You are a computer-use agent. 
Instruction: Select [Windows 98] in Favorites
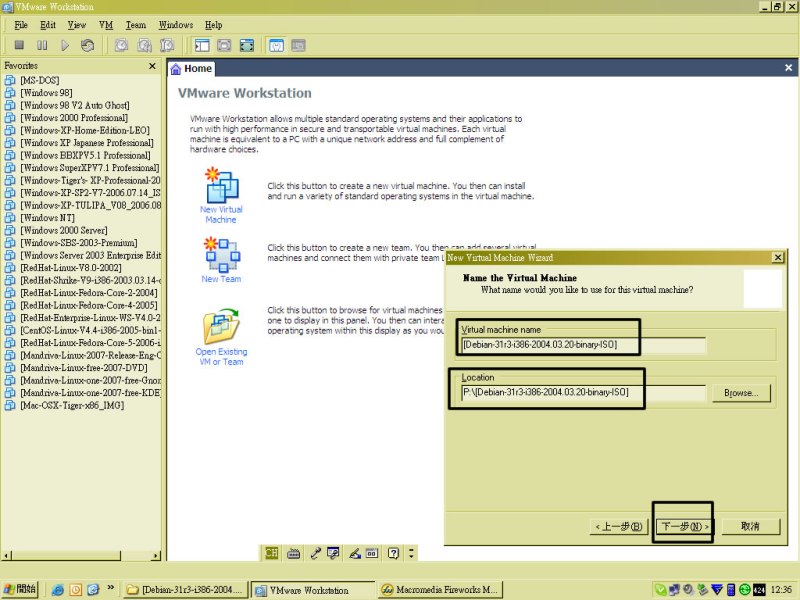(46, 93)
